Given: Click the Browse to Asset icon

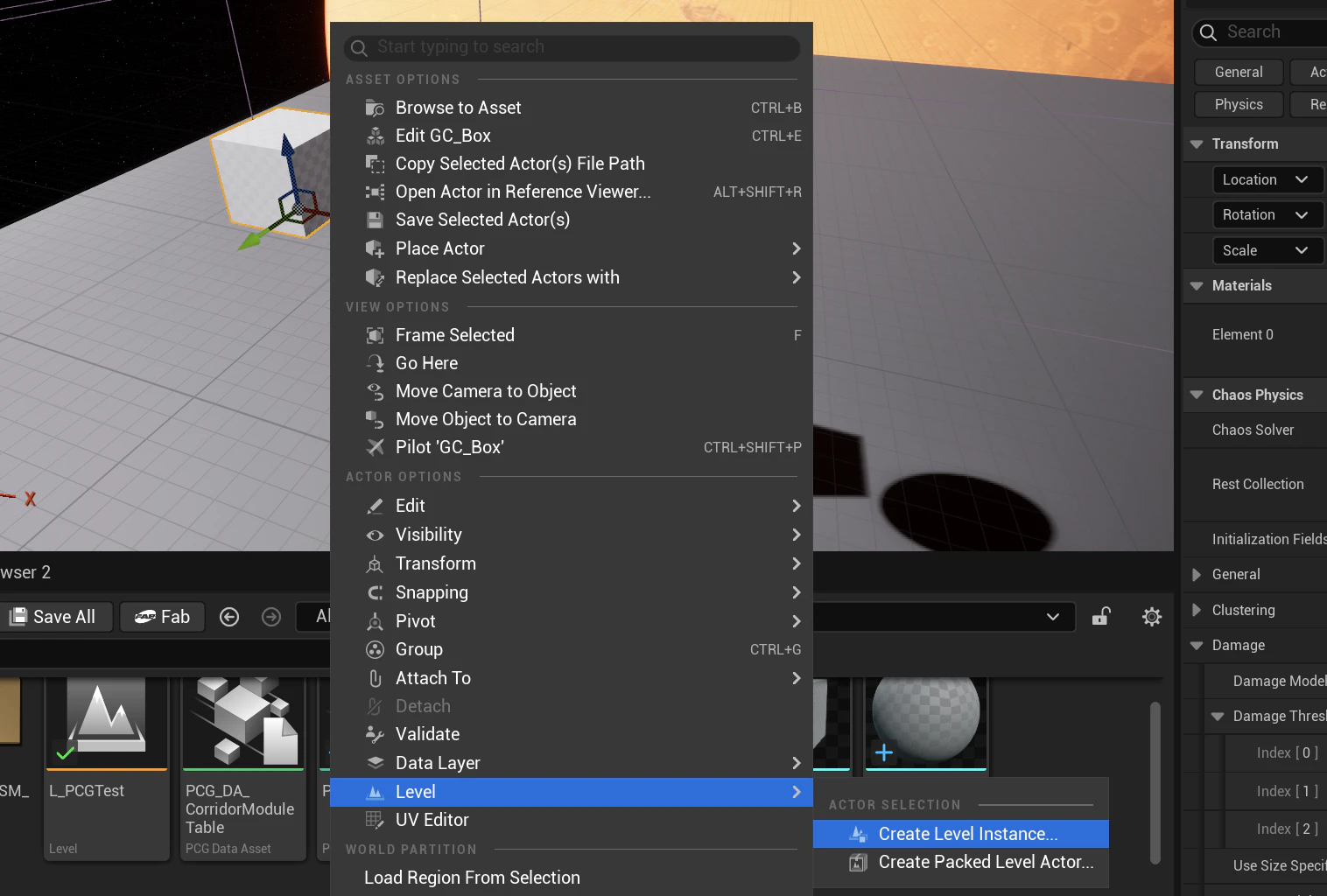Looking at the screenshot, I should pyautogui.click(x=375, y=108).
